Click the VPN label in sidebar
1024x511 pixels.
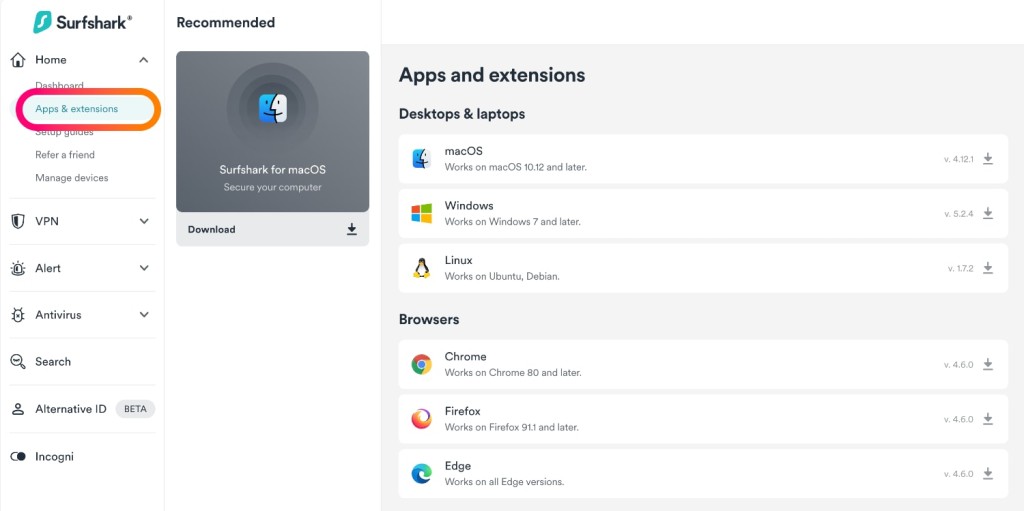click(x=47, y=221)
